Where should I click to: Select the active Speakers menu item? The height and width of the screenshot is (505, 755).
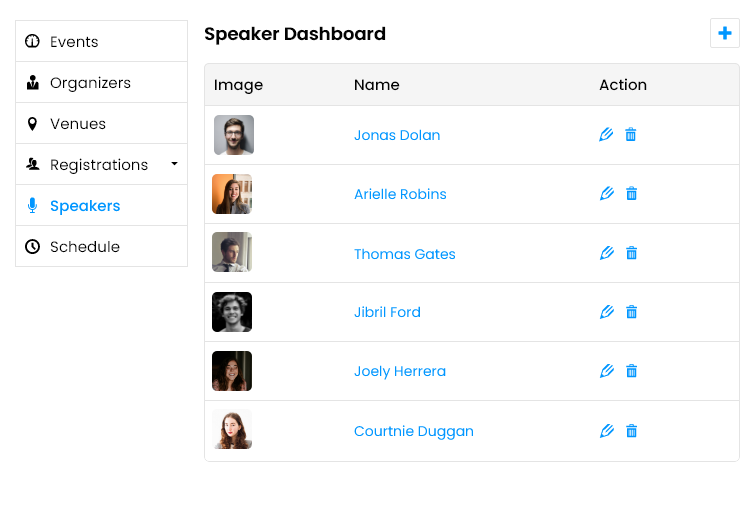pos(102,206)
